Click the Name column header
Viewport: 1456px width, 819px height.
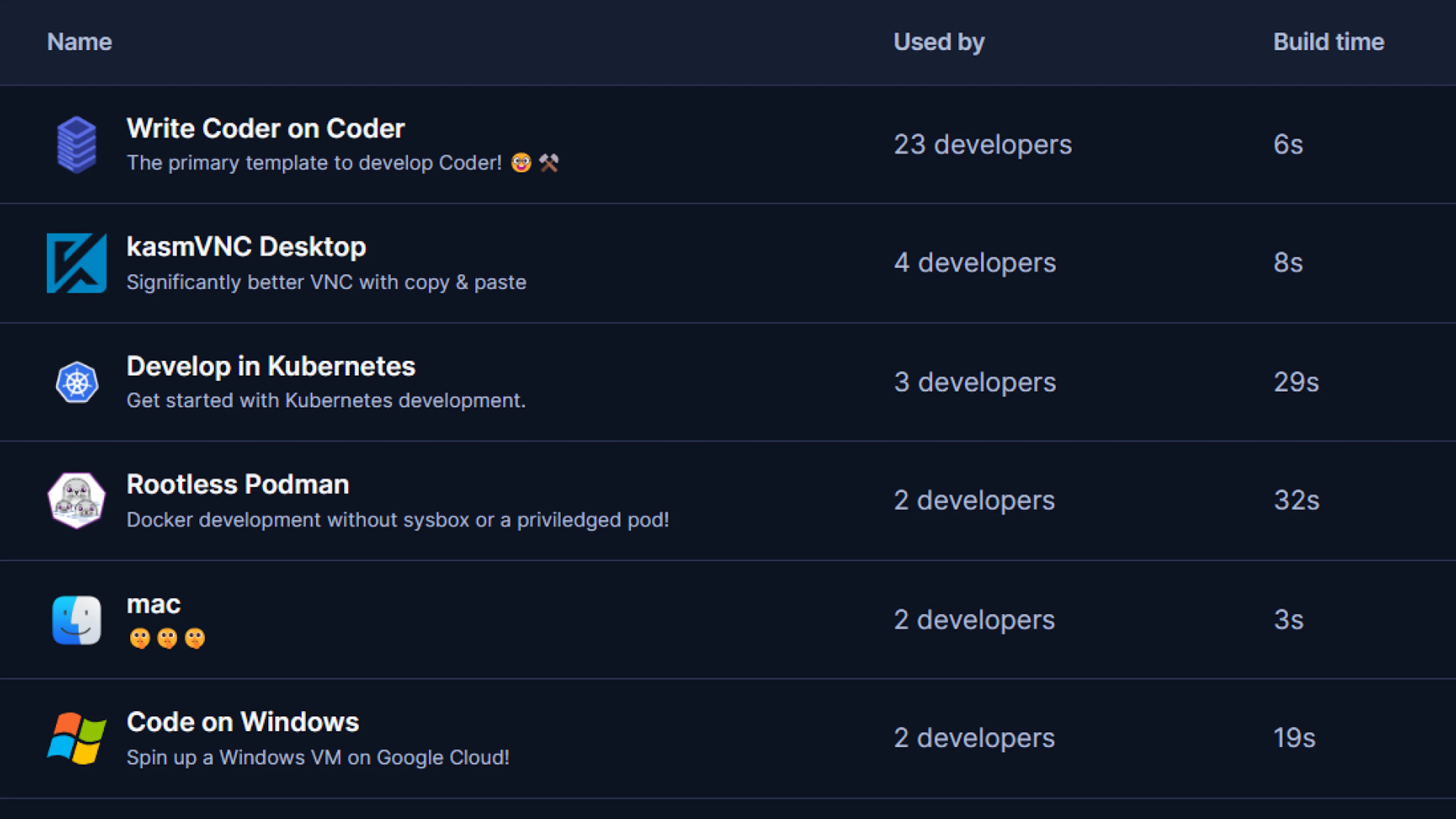click(80, 42)
